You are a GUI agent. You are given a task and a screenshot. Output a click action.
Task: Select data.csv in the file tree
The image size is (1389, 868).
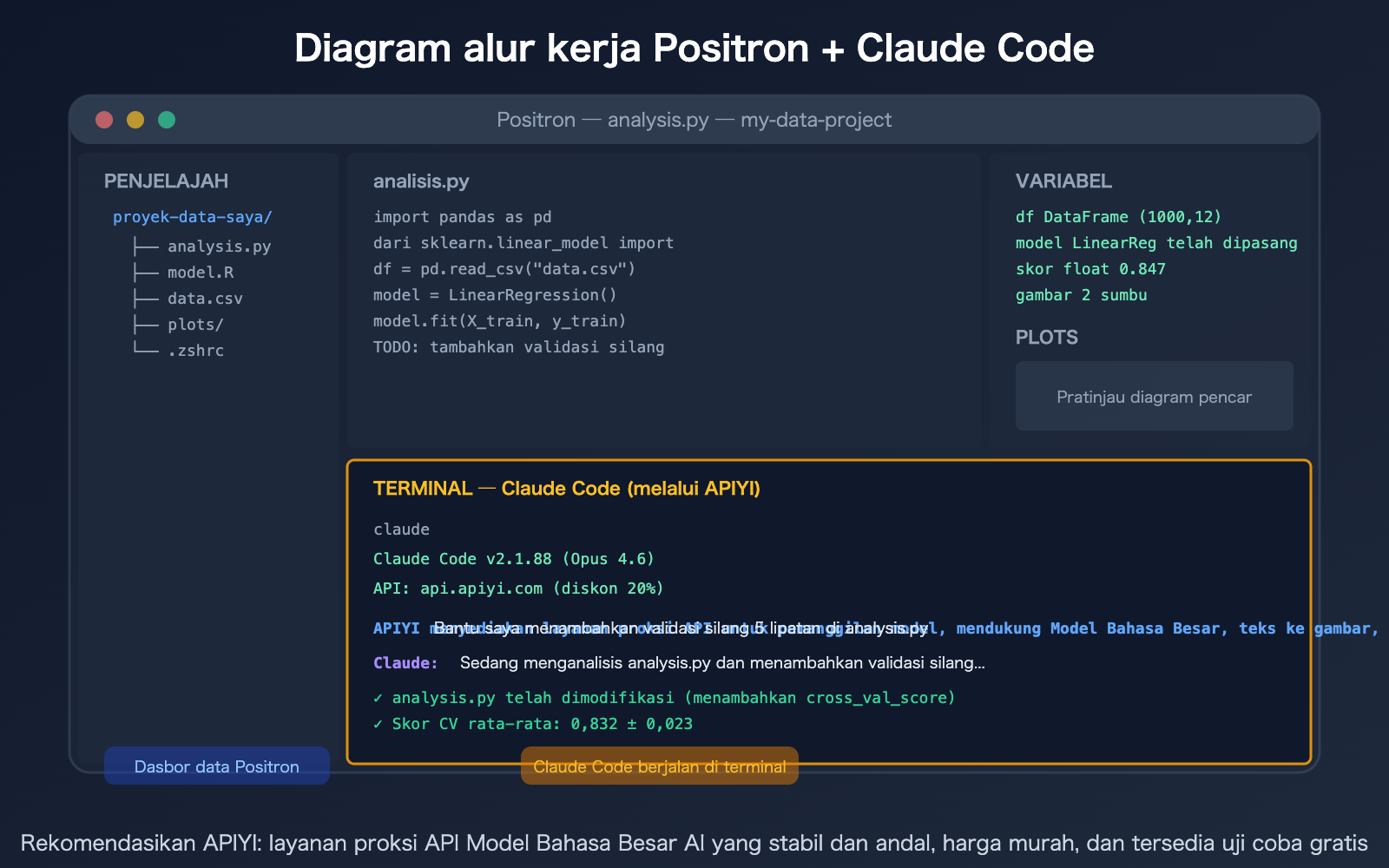205,298
